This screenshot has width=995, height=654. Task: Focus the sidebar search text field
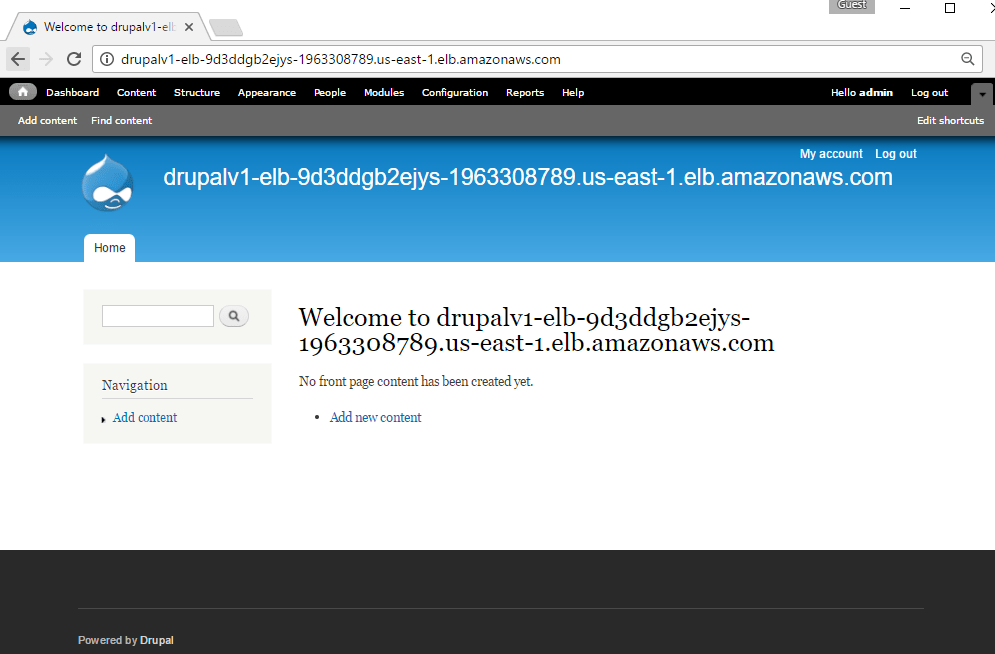(x=158, y=316)
